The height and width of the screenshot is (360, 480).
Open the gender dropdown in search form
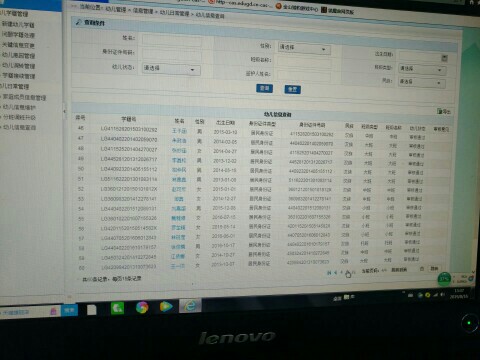(x=304, y=49)
